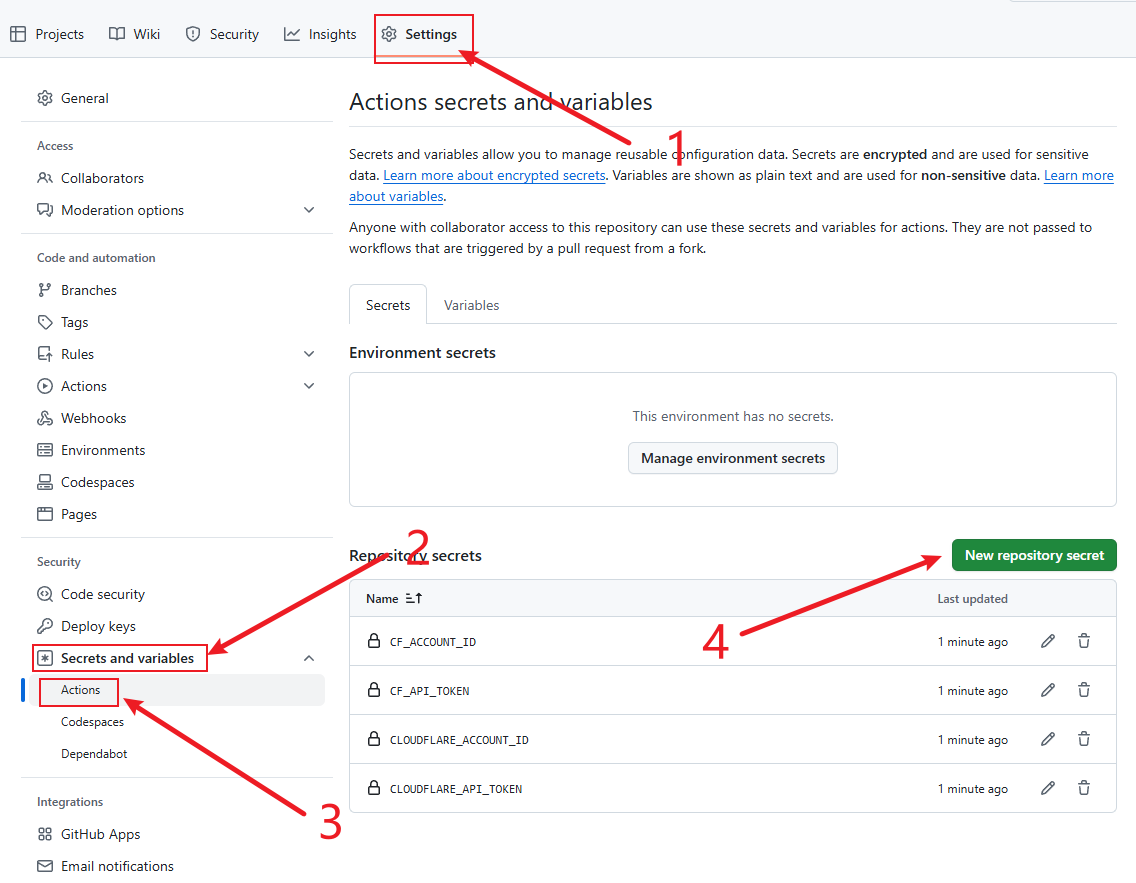This screenshot has width=1136, height=883.
Task: Edit the CLOUDFLARE_ACCOUNT_ID secret via pencil icon
Action: click(x=1048, y=739)
